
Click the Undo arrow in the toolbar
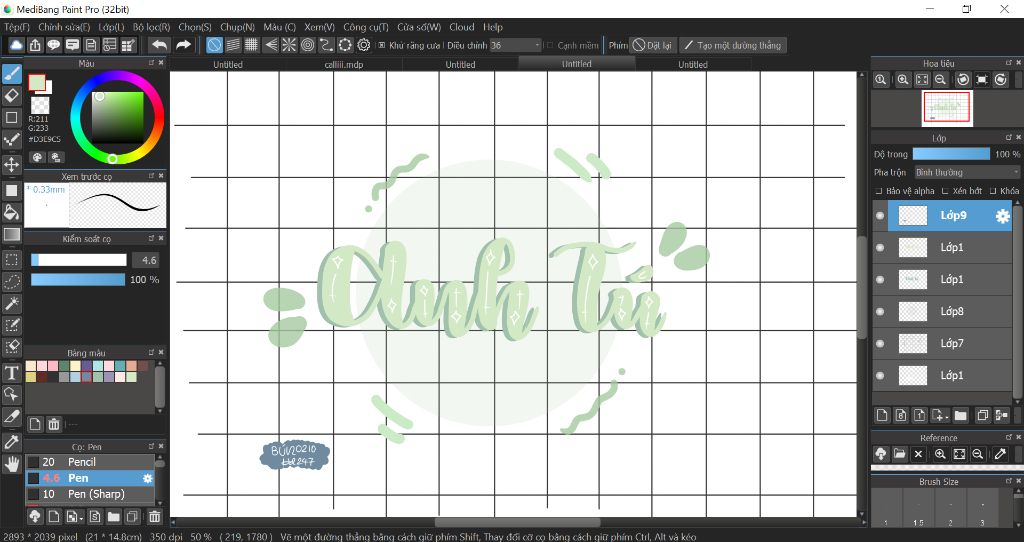click(x=159, y=45)
